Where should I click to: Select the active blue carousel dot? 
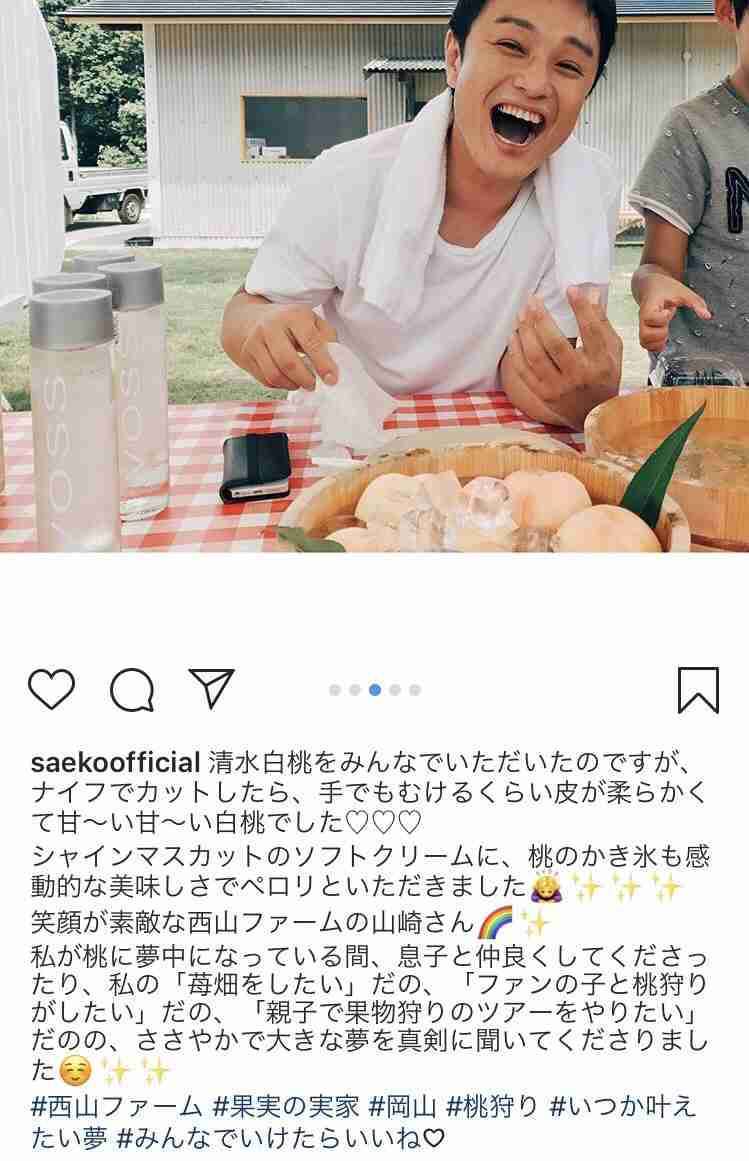tap(374, 690)
